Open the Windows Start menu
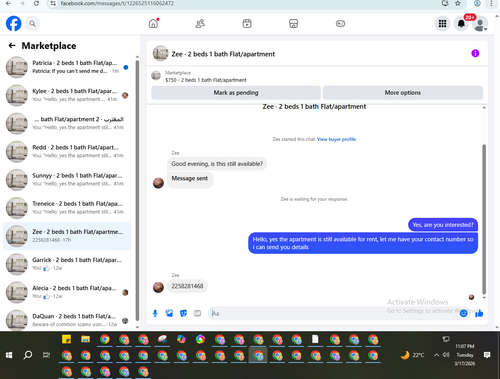This screenshot has height=379, width=500. click(9, 355)
